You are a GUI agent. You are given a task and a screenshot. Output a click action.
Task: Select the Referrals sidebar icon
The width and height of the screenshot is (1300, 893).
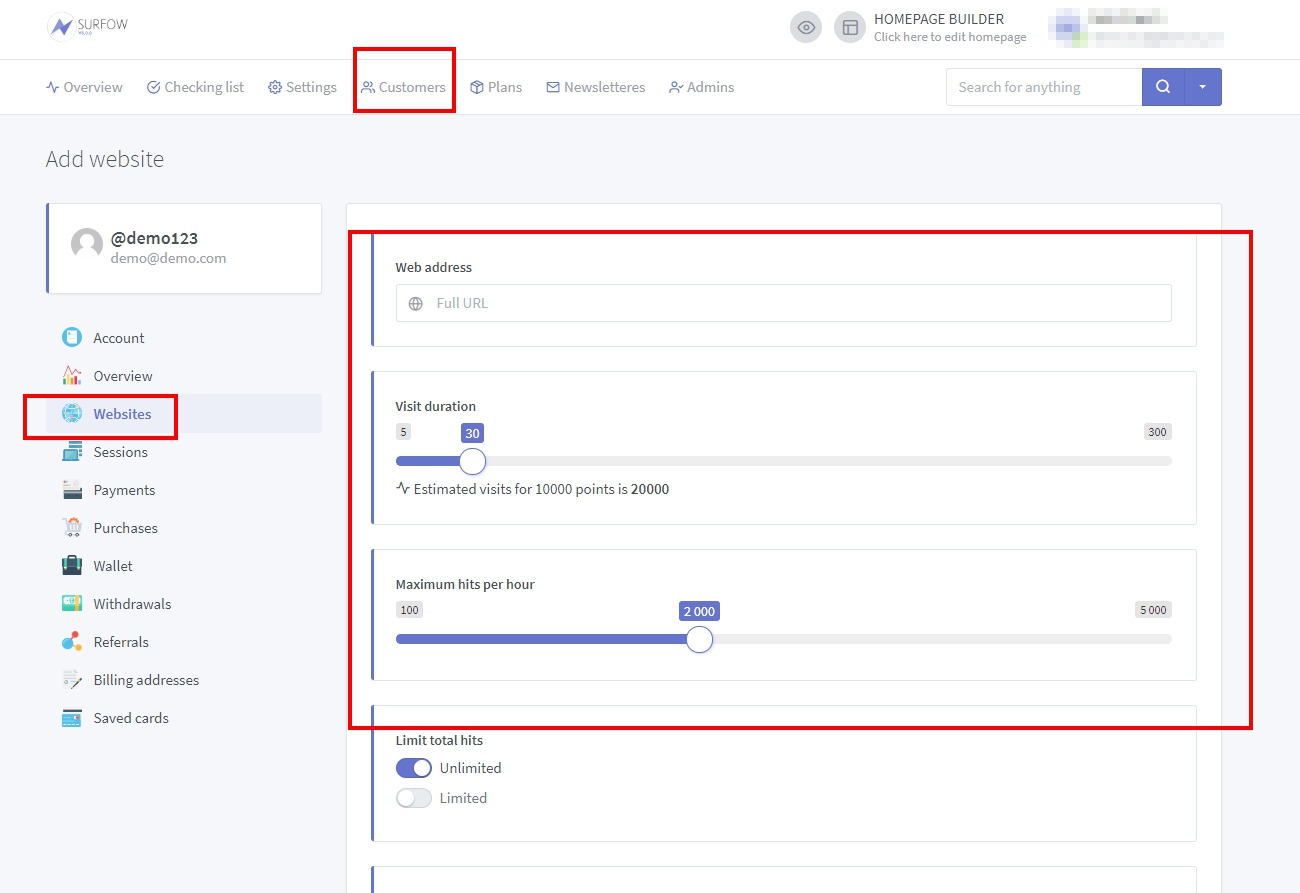tap(72, 642)
